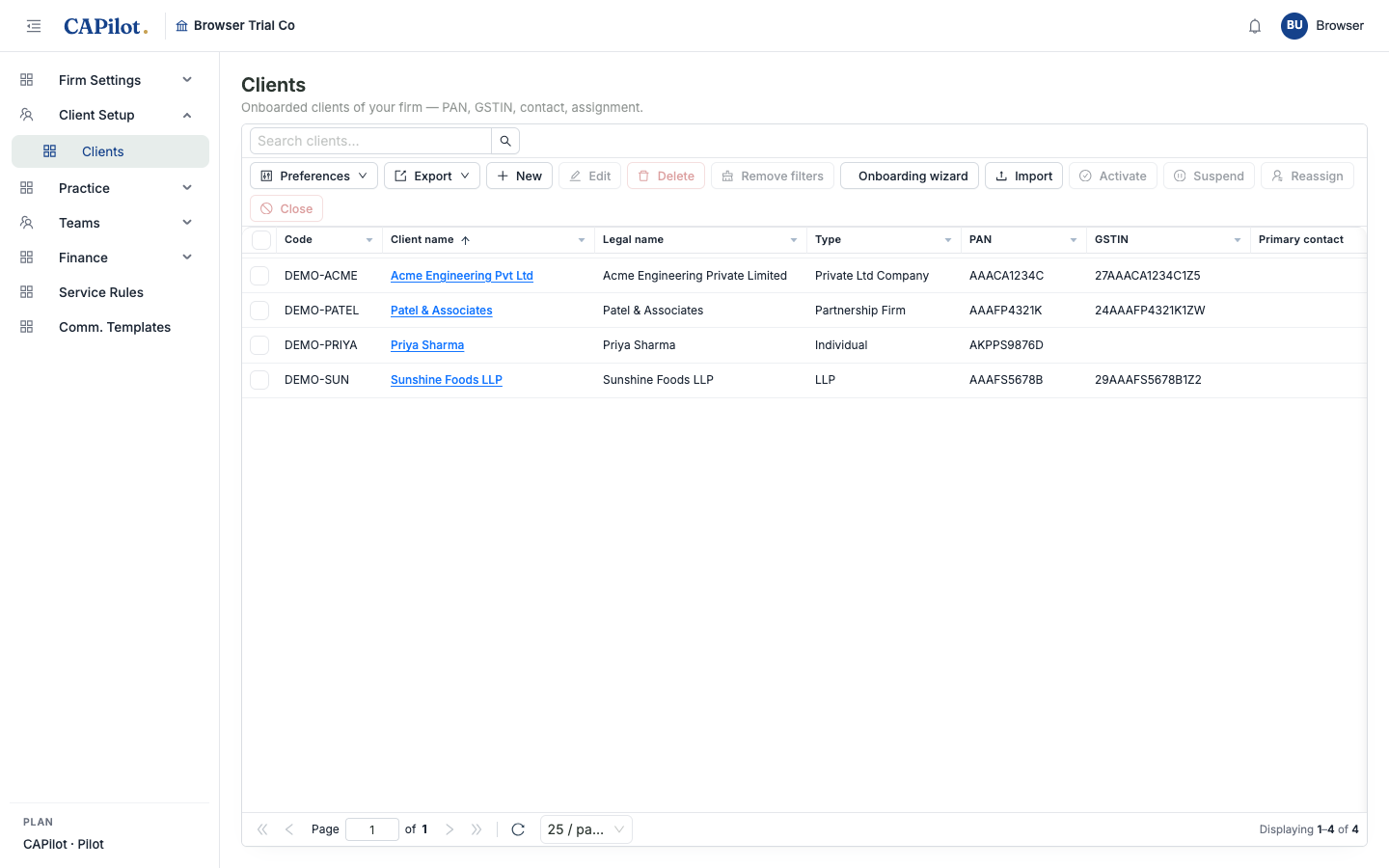Launch the Onboarding wizard

coord(910,176)
